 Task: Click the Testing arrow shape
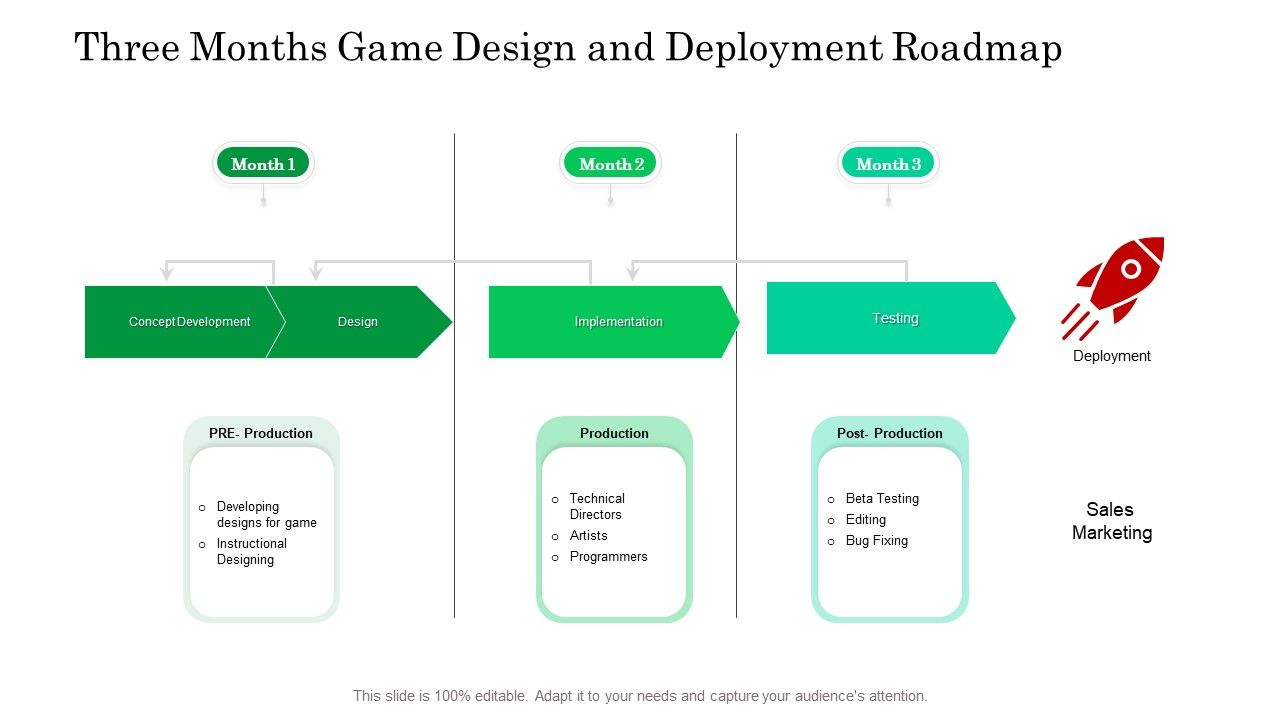pos(890,318)
